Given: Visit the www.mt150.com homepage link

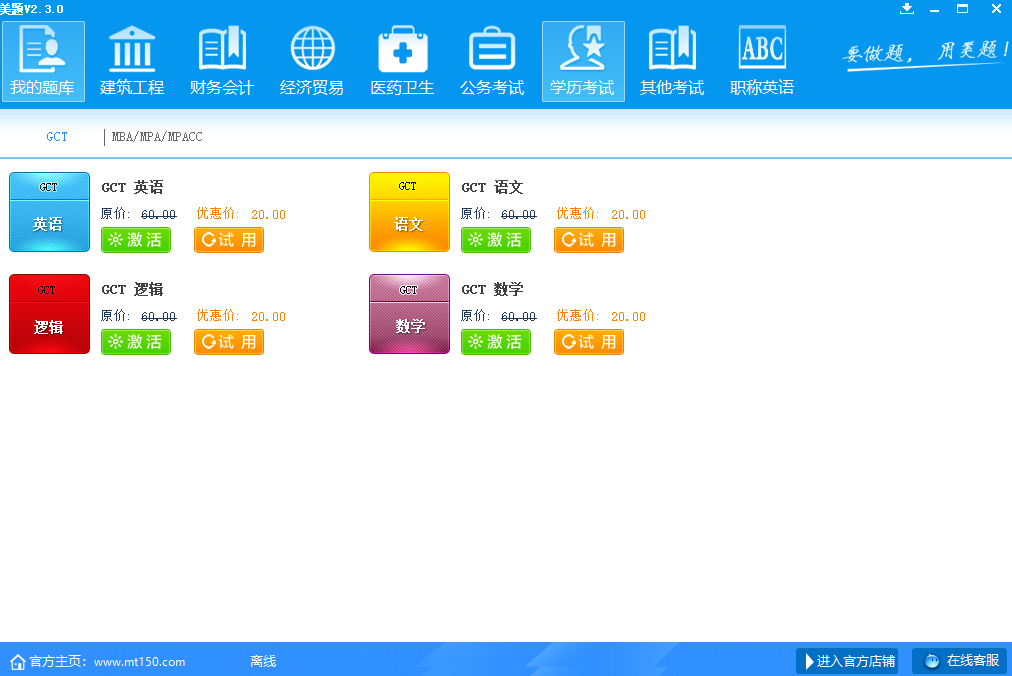Looking at the screenshot, I should point(139,662).
